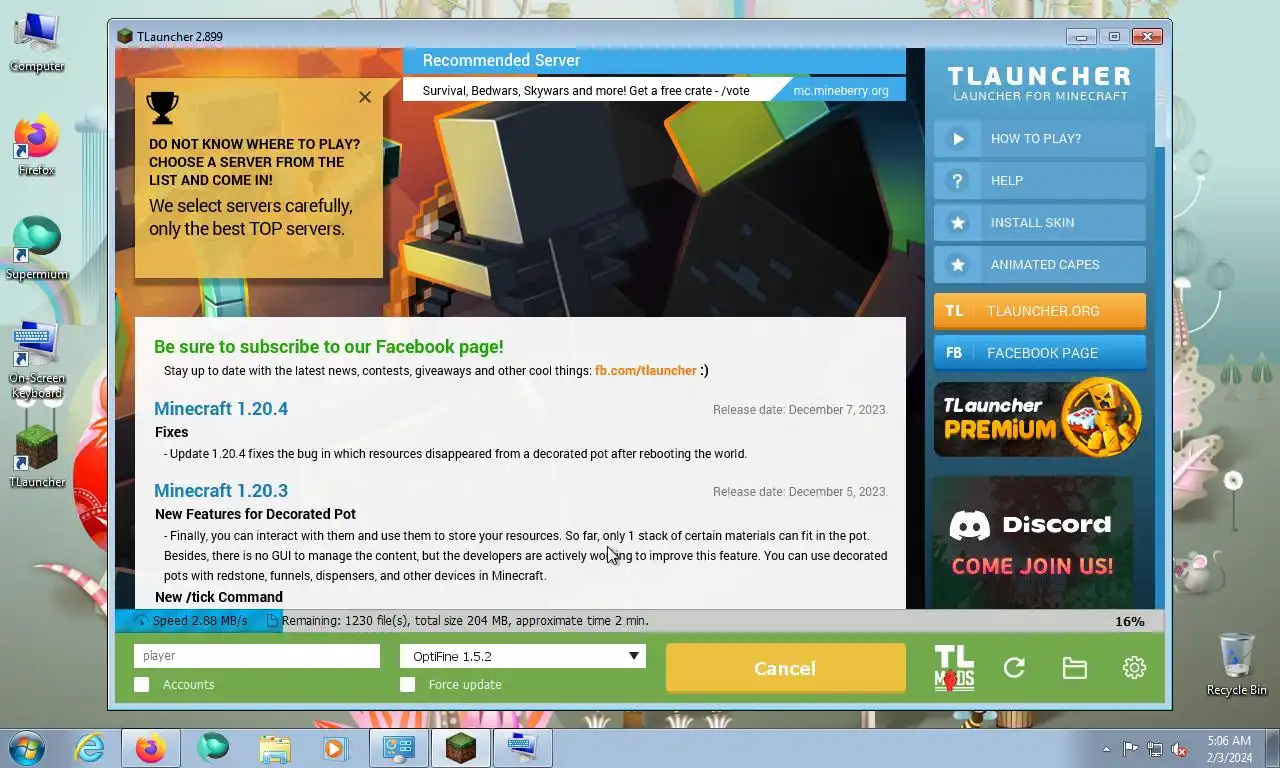Viewport: 1280px width, 768px height.
Task: Click the FB icon on Facebook Page button
Action: 954,353
